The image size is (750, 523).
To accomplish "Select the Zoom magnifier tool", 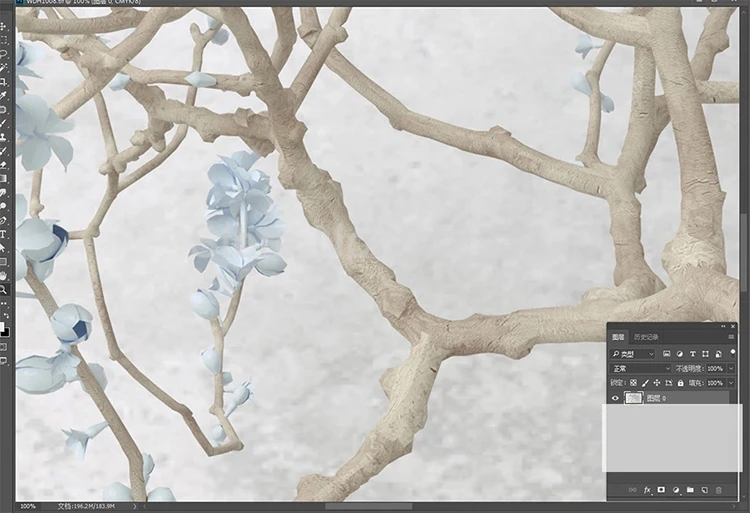I will tap(3, 290).
